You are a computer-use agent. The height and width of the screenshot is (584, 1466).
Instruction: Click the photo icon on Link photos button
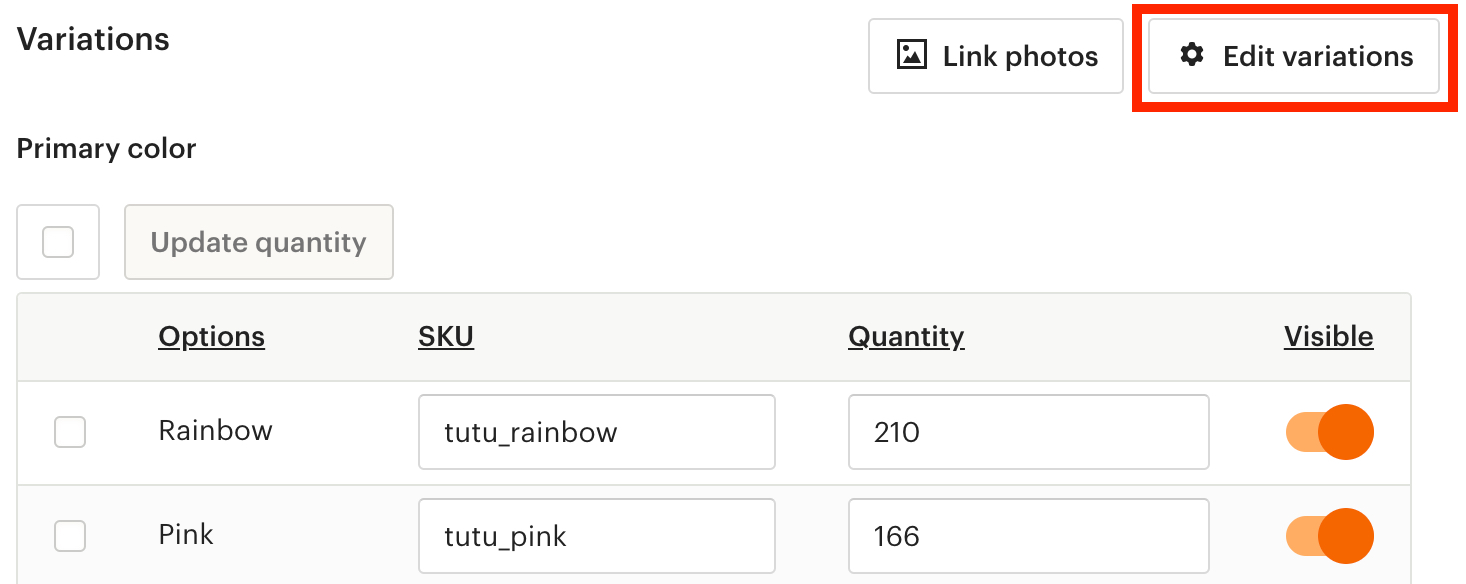911,55
